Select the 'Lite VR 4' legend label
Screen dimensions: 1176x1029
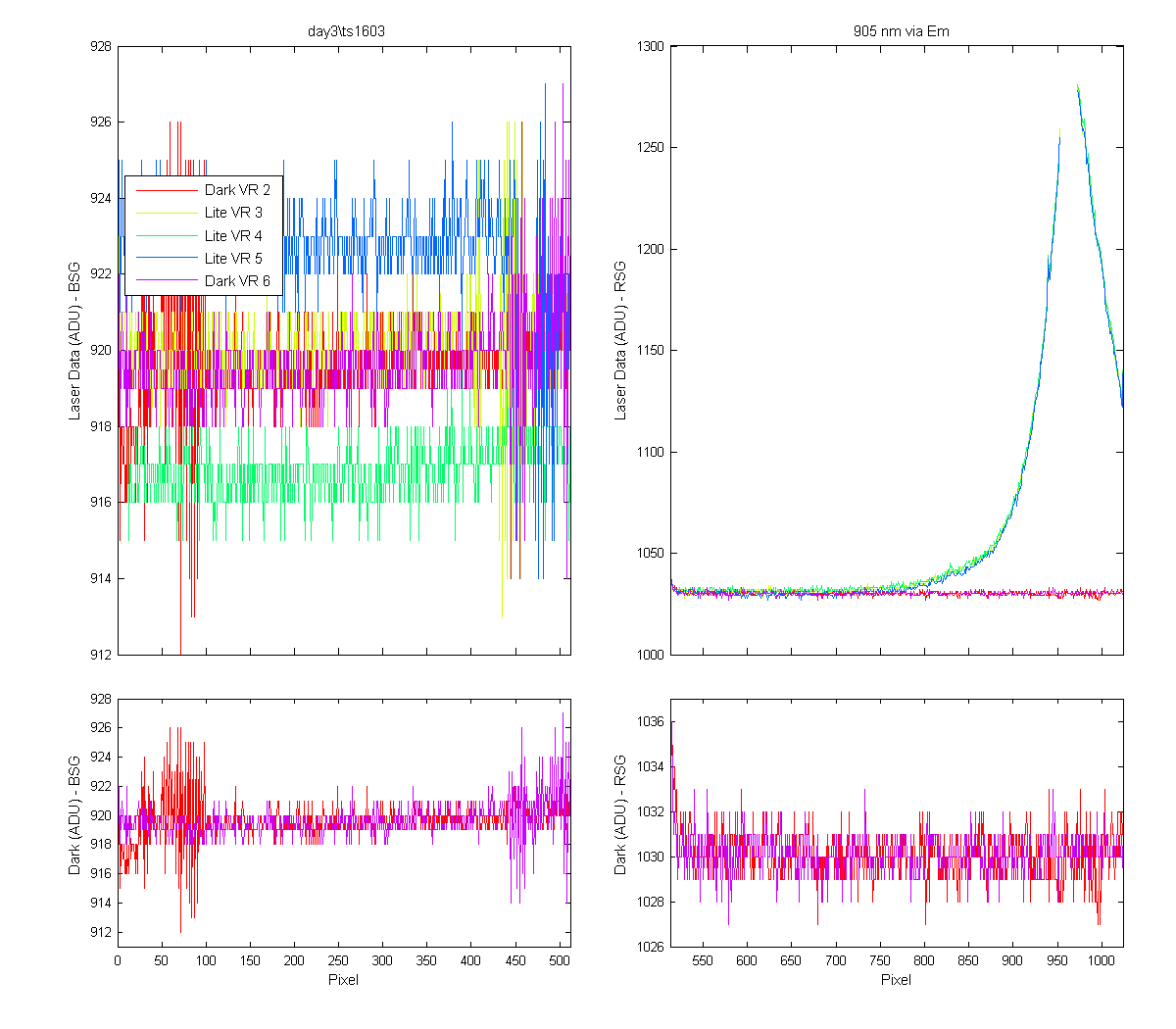point(233,236)
